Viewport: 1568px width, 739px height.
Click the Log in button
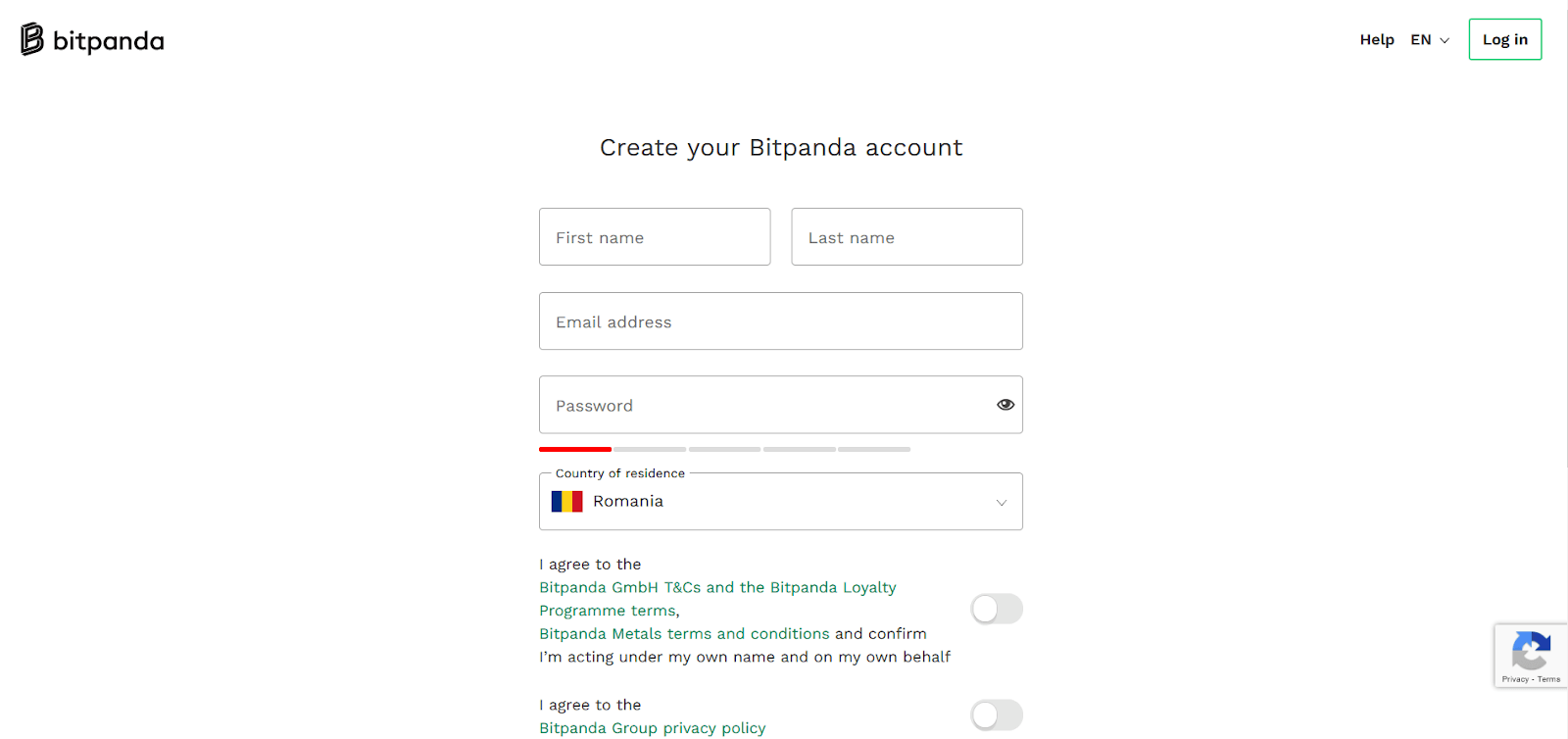(1505, 39)
